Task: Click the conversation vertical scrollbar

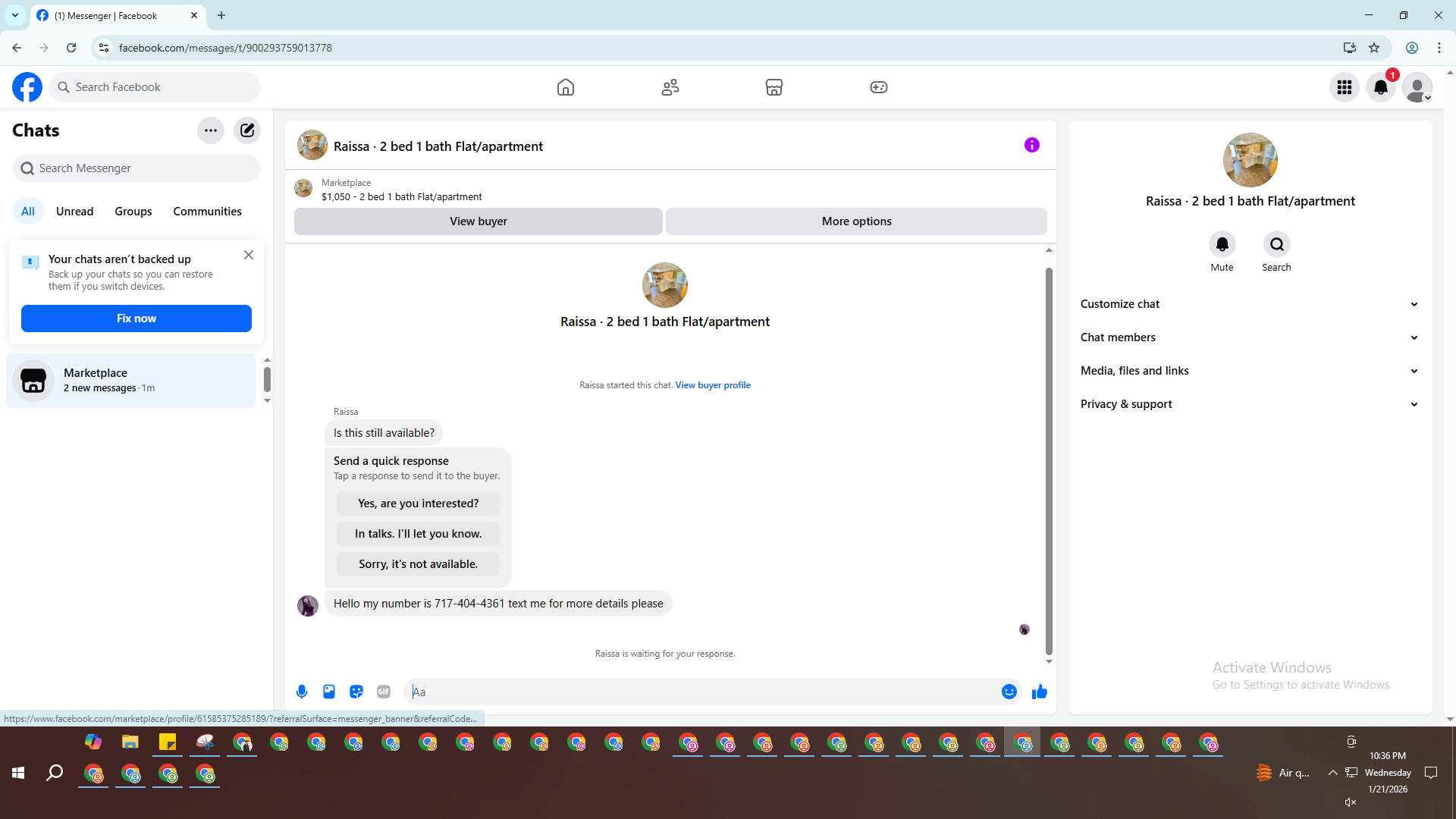Action: pyautogui.click(x=1049, y=455)
